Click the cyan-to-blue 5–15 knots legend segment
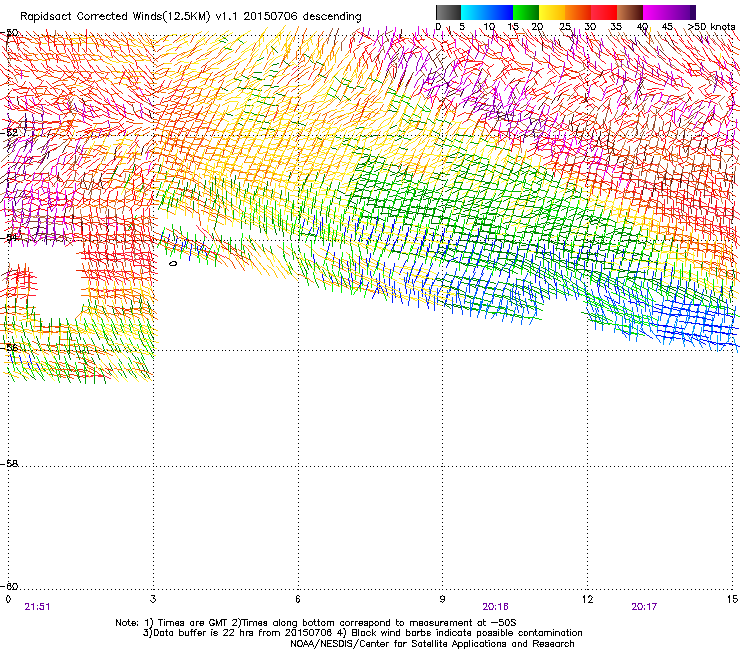This screenshot has width=740, height=650. click(x=487, y=12)
